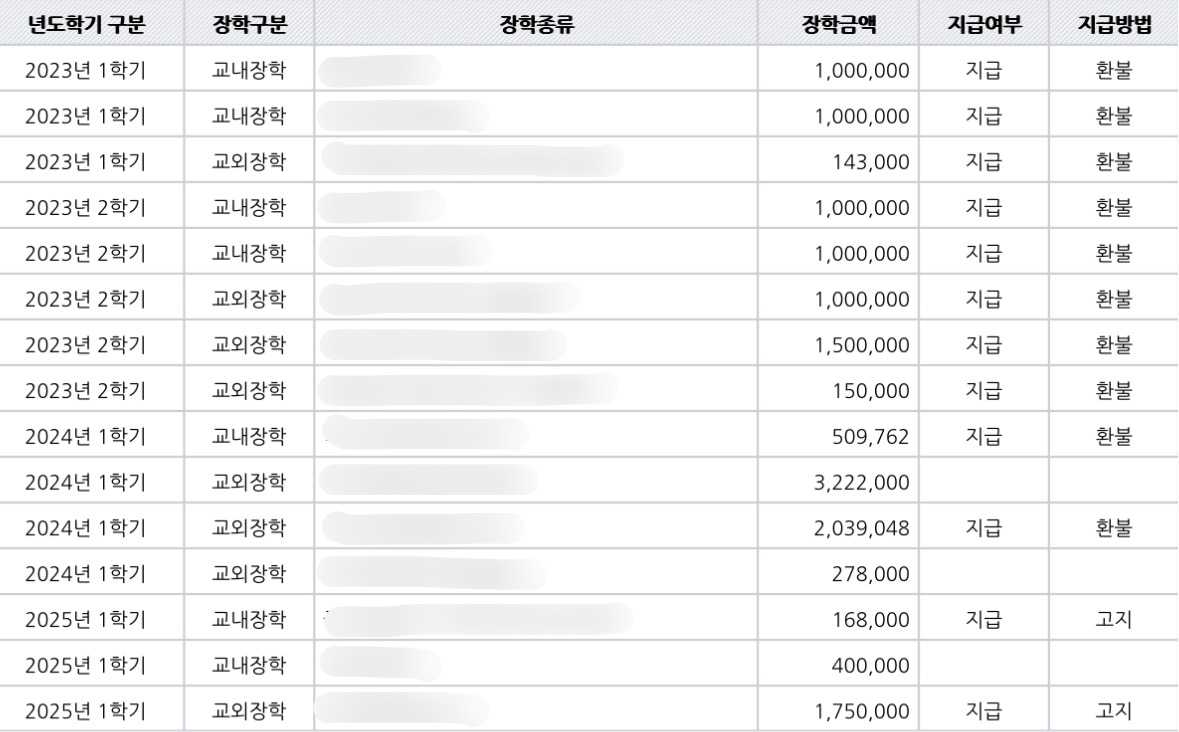Select the 2,039,048 amount cell
The image size is (1179, 732).
838,528
